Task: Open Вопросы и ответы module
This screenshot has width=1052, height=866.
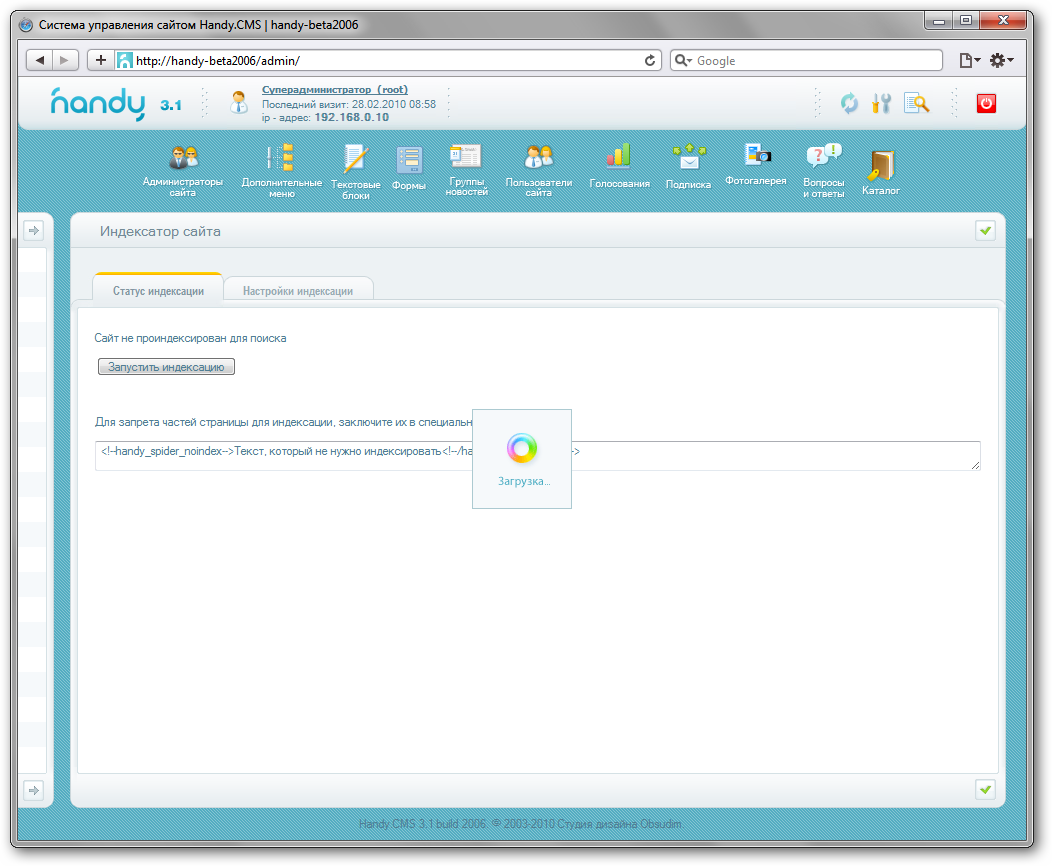Action: point(823,159)
